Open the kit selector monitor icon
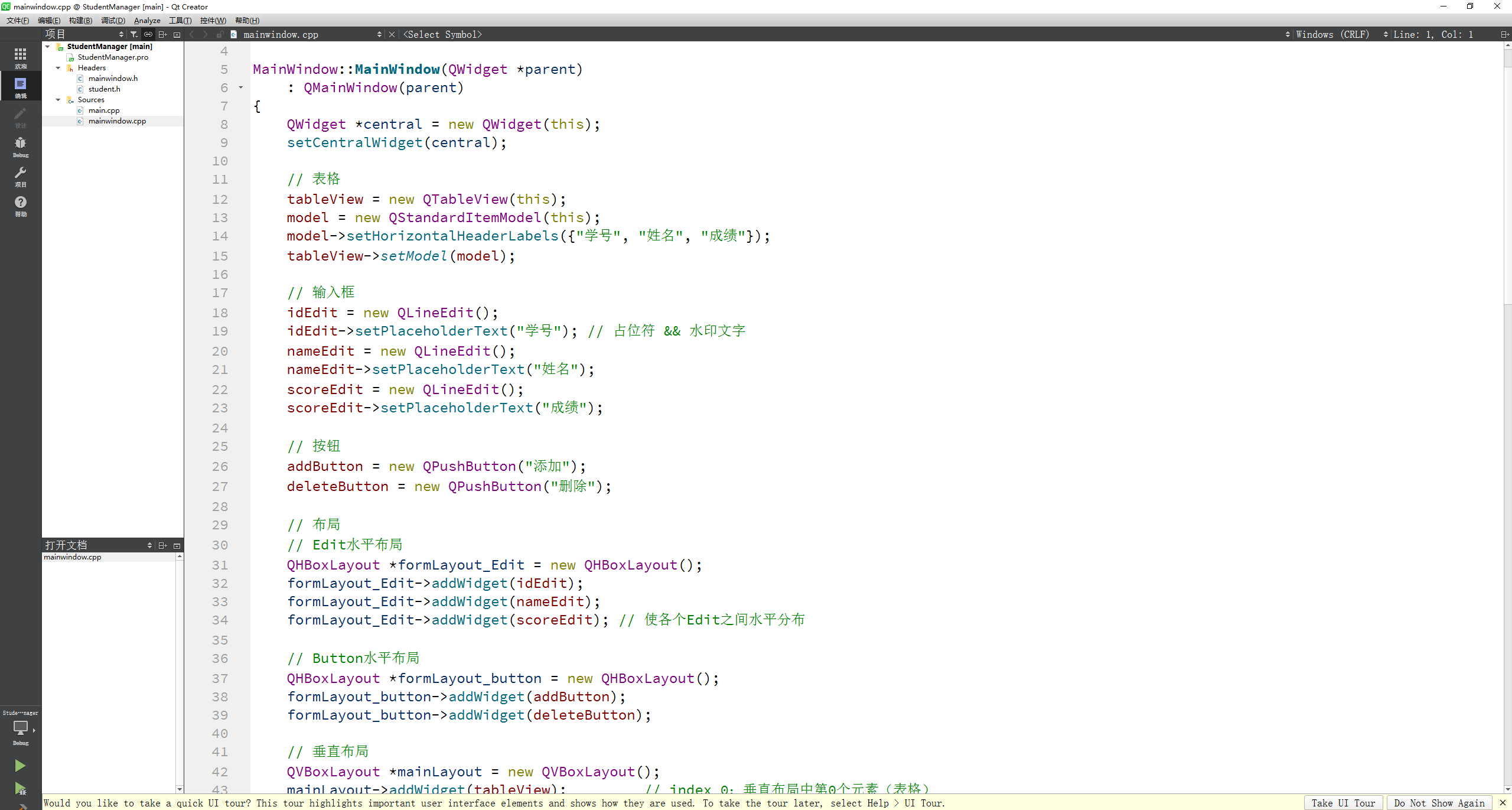 point(21,728)
